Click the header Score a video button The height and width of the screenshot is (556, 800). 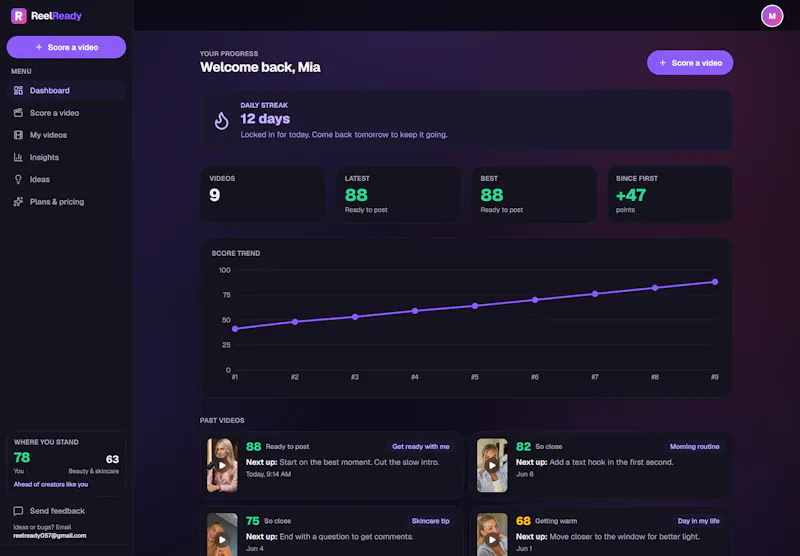pos(690,63)
